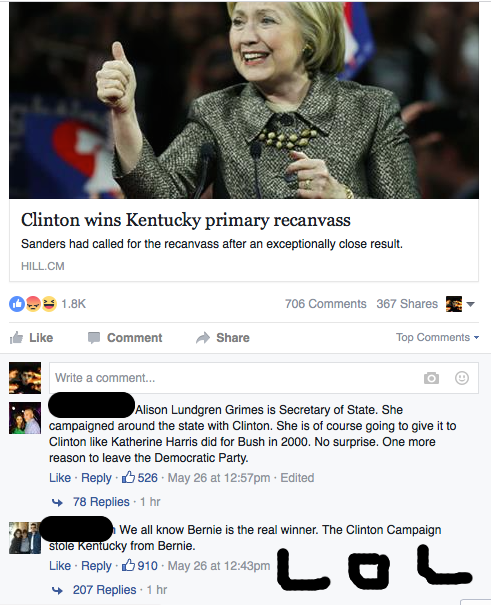Click thumbs-up count 526 on first comment

tap(140, 478)
